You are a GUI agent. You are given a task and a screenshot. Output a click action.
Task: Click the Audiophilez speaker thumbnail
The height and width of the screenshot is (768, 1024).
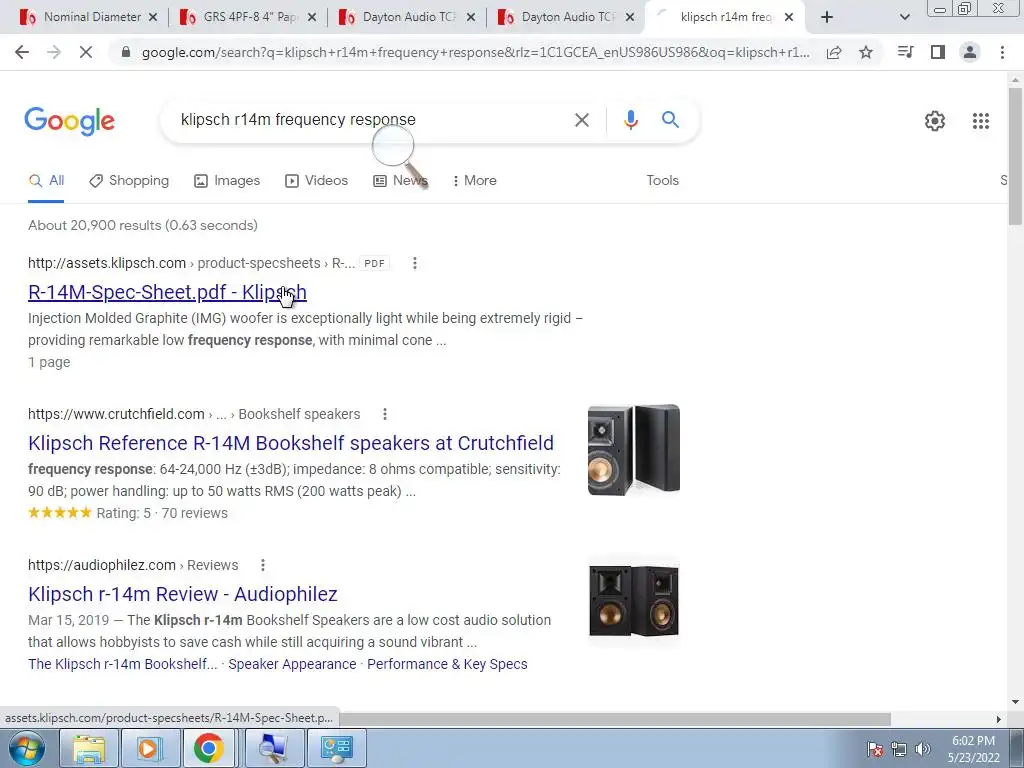pyautogui.click(x=633, y=601)
